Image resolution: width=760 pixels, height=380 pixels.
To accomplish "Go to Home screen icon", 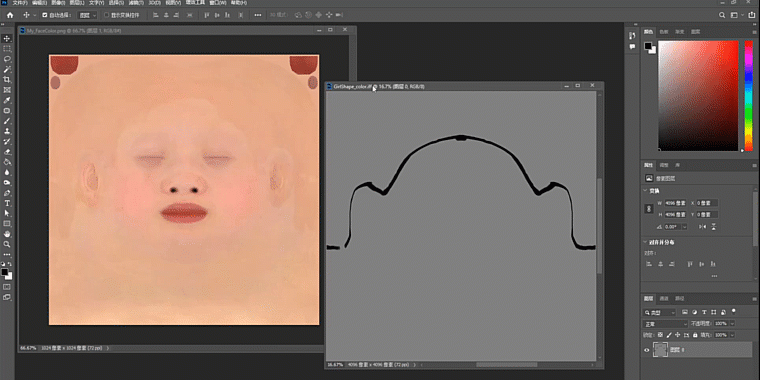I will (x=10, y=15).
